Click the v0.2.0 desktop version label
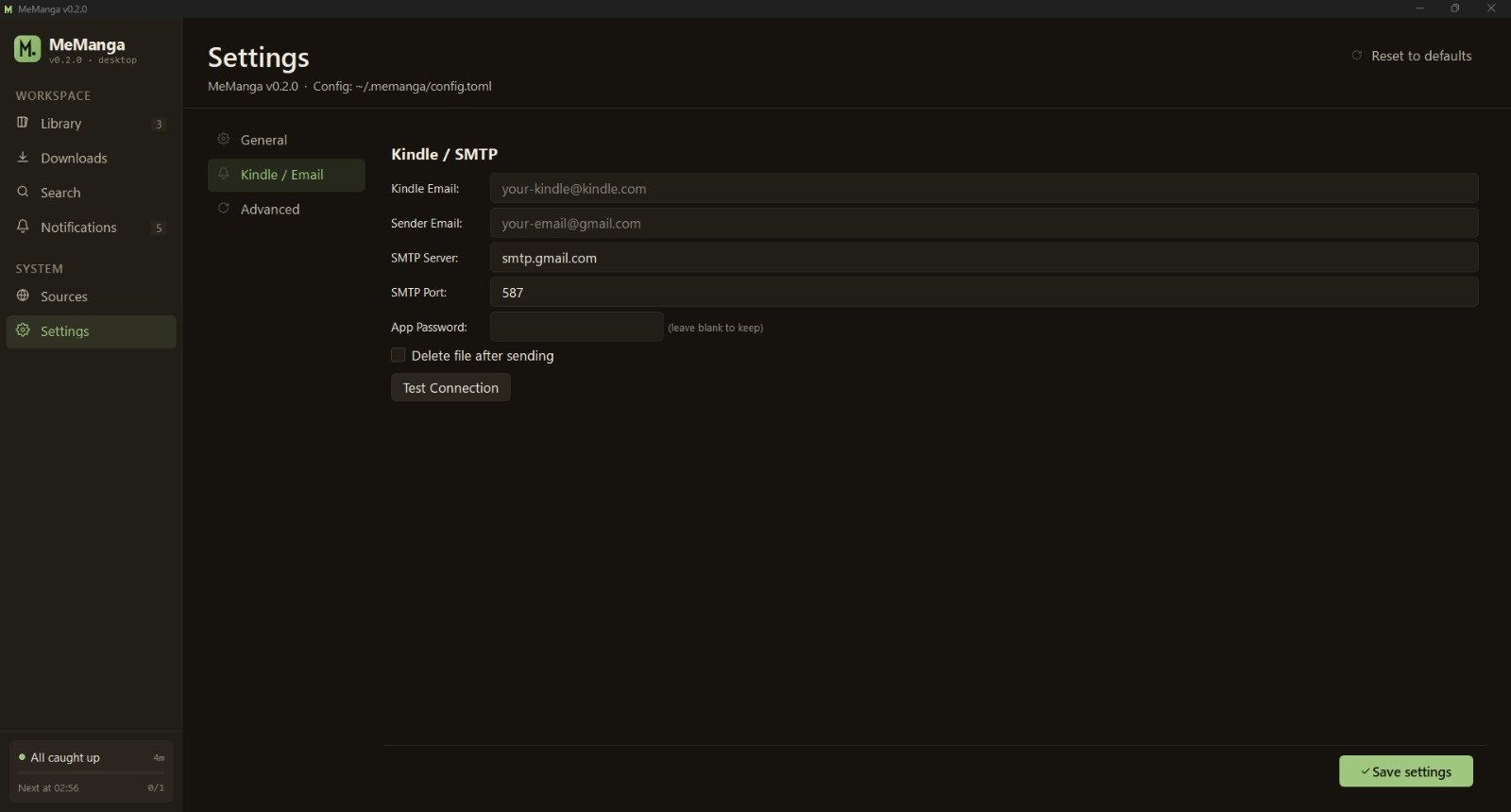This screenshot has width=1511, height=812. pyautogui.click(x=93, y=60)
